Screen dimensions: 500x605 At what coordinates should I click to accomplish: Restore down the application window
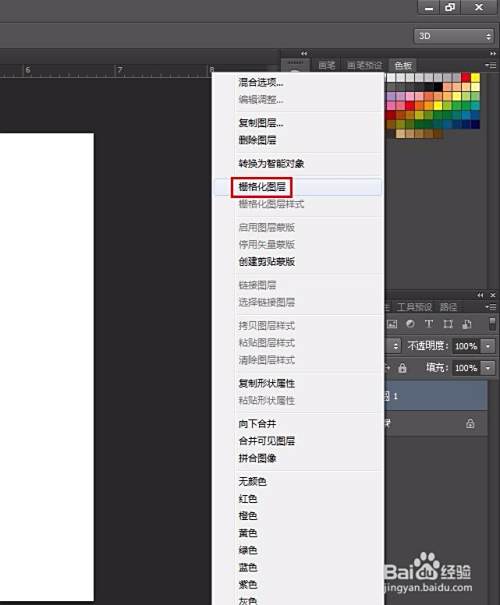(x=450, y=7)
